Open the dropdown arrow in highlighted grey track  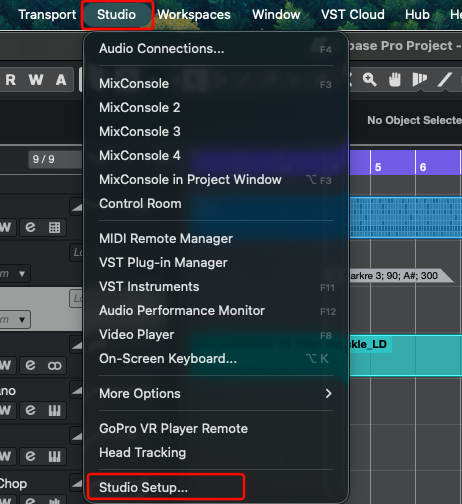click(22, 320)
